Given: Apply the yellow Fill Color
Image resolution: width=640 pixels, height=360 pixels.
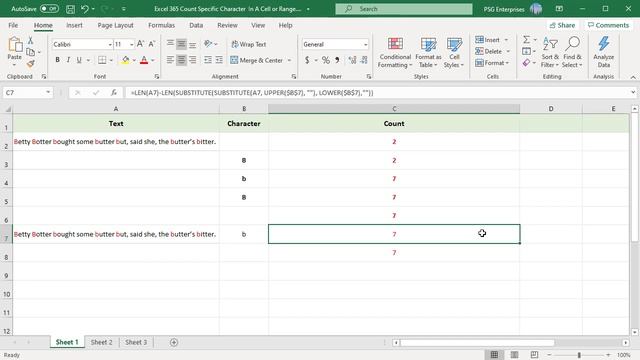Looking at the screenshot, I should [125, 60].
